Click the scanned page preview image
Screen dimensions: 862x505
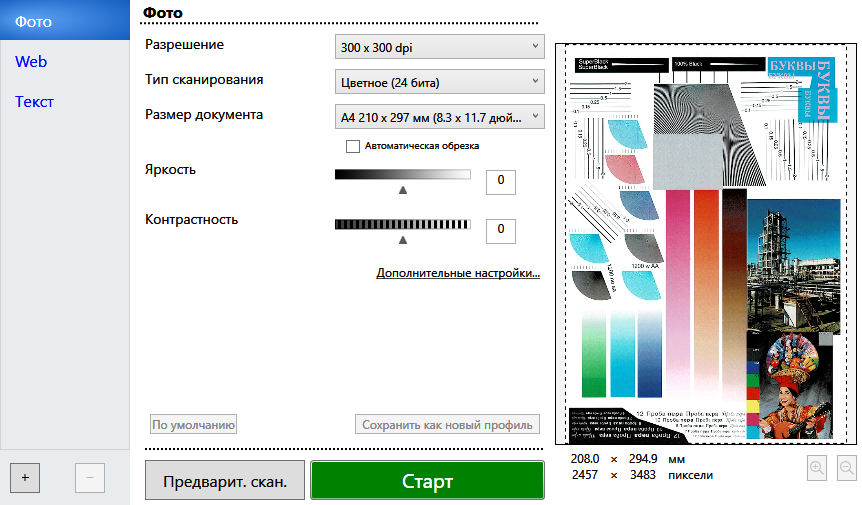(706, 244)
